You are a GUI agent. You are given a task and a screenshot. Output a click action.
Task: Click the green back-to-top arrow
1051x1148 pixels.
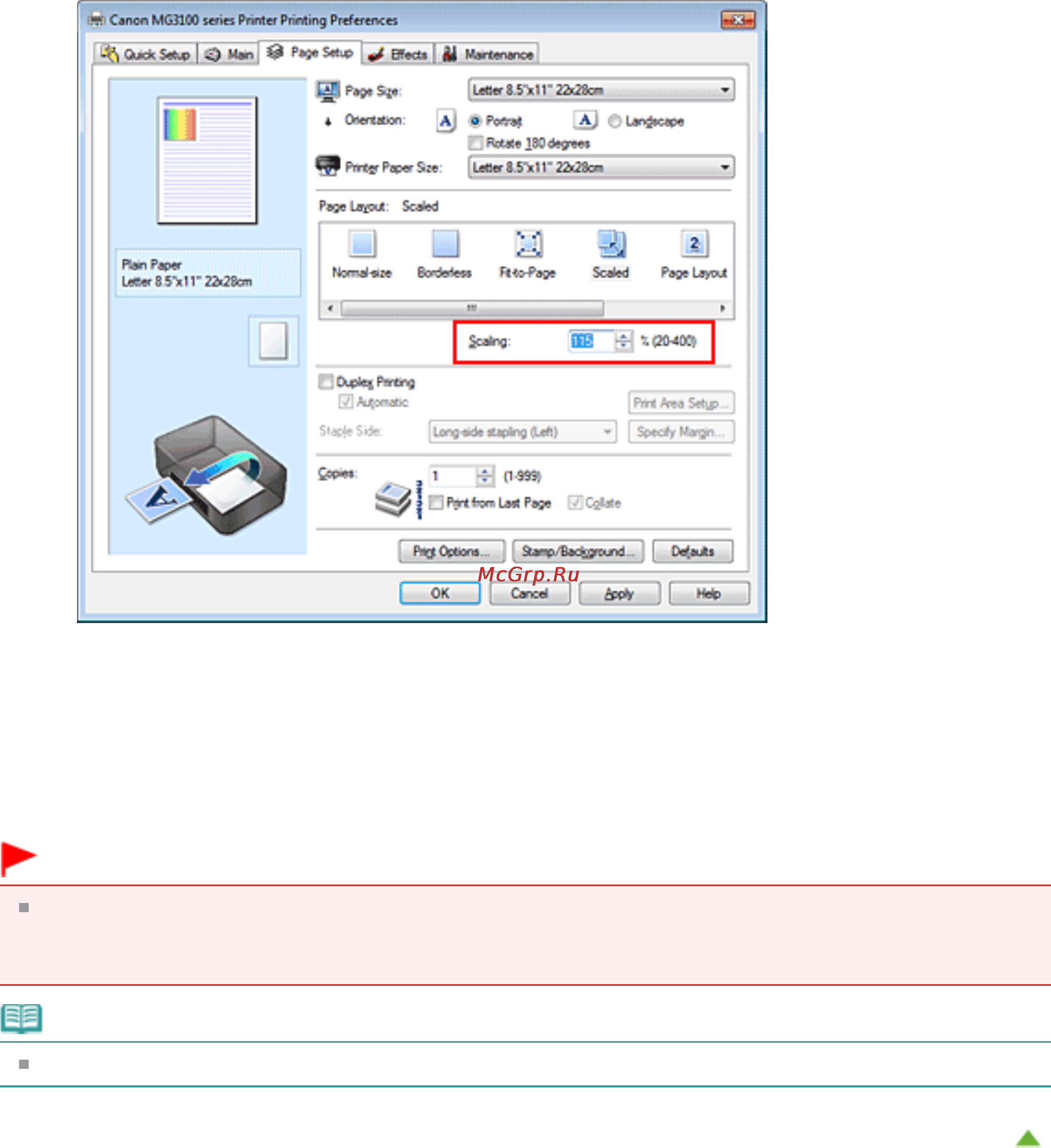click(x=1028, y=1138)
